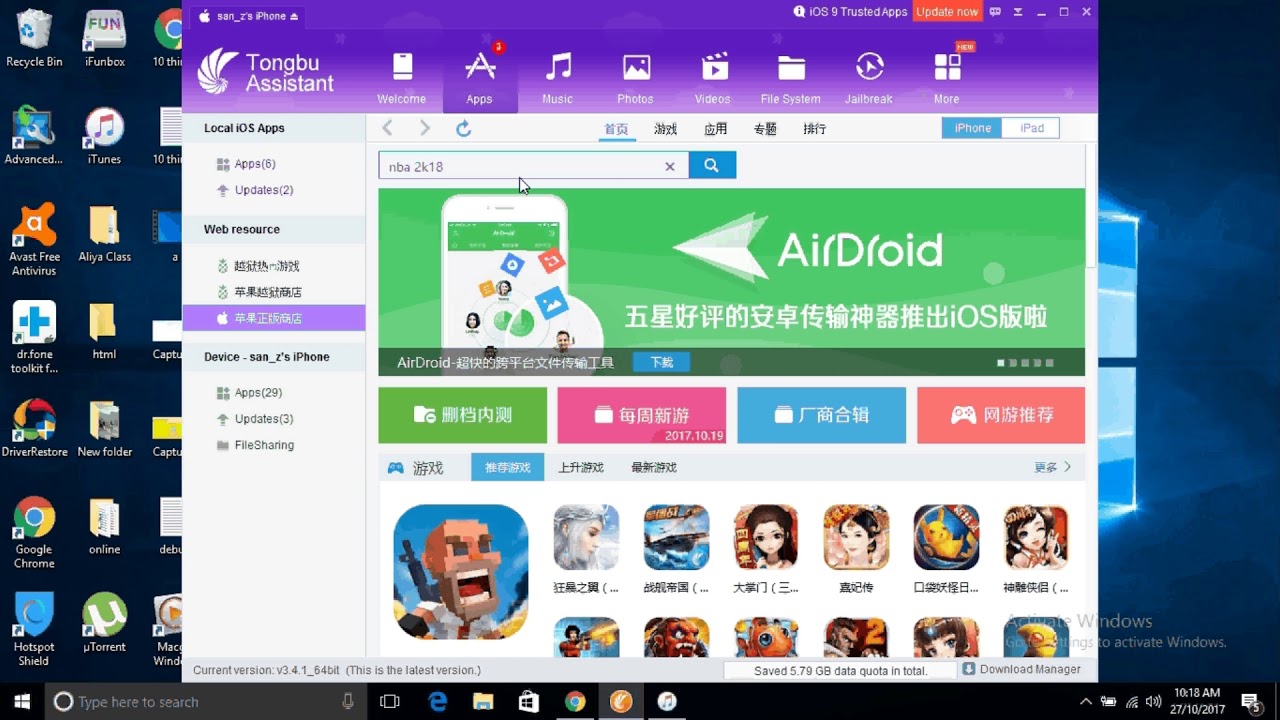Open 苹果正版商店 web resource

coord(274,318)
